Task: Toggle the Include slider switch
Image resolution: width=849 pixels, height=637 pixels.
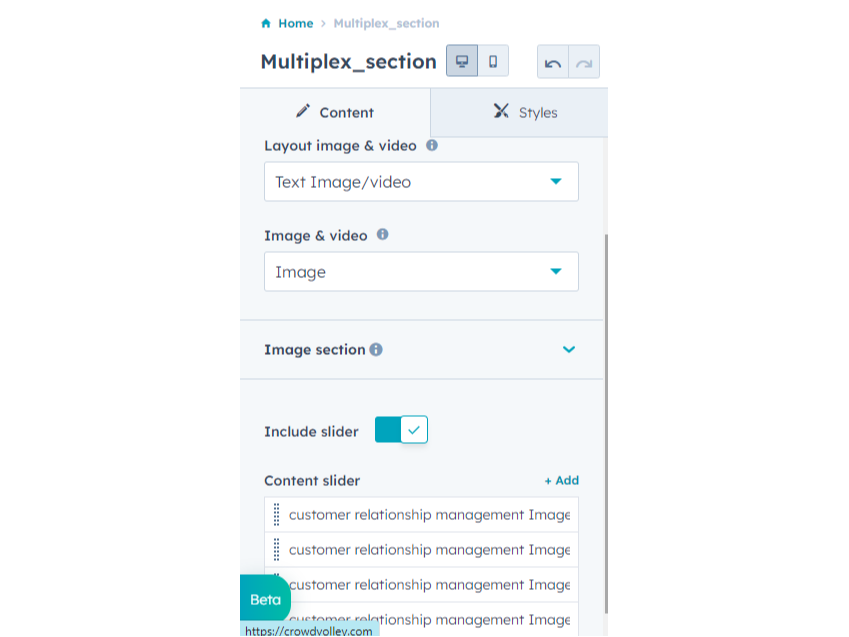Action: (401, 430)
